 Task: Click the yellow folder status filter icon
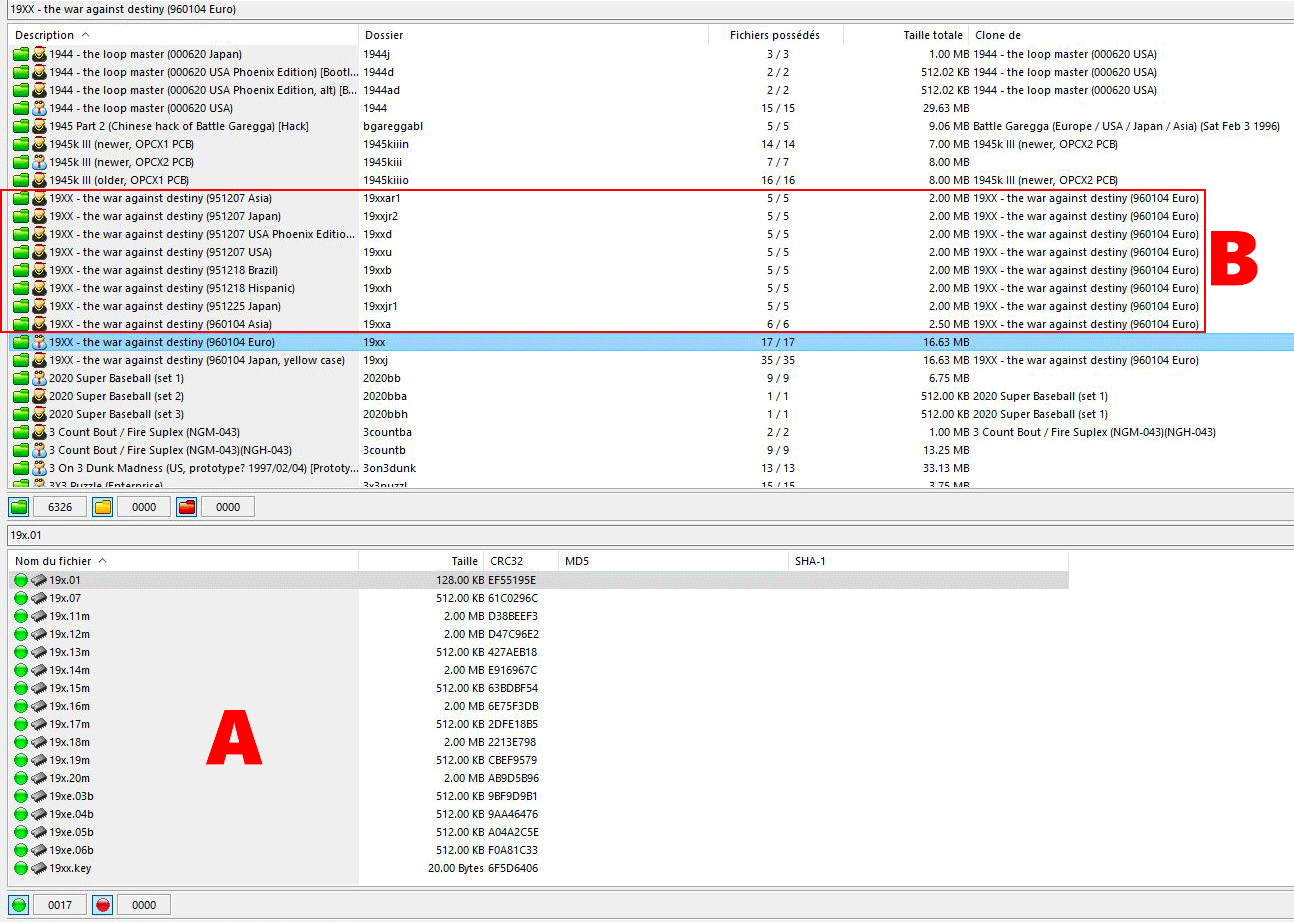103,507
